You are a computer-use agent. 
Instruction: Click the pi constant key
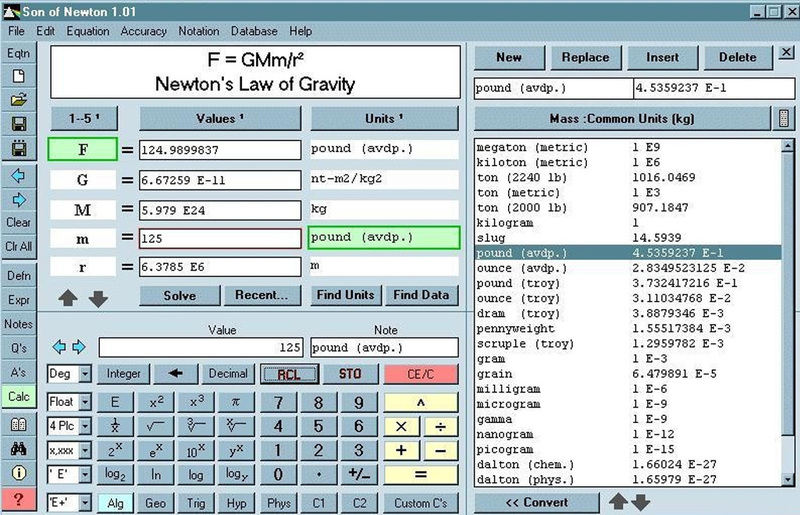(236, 402)
